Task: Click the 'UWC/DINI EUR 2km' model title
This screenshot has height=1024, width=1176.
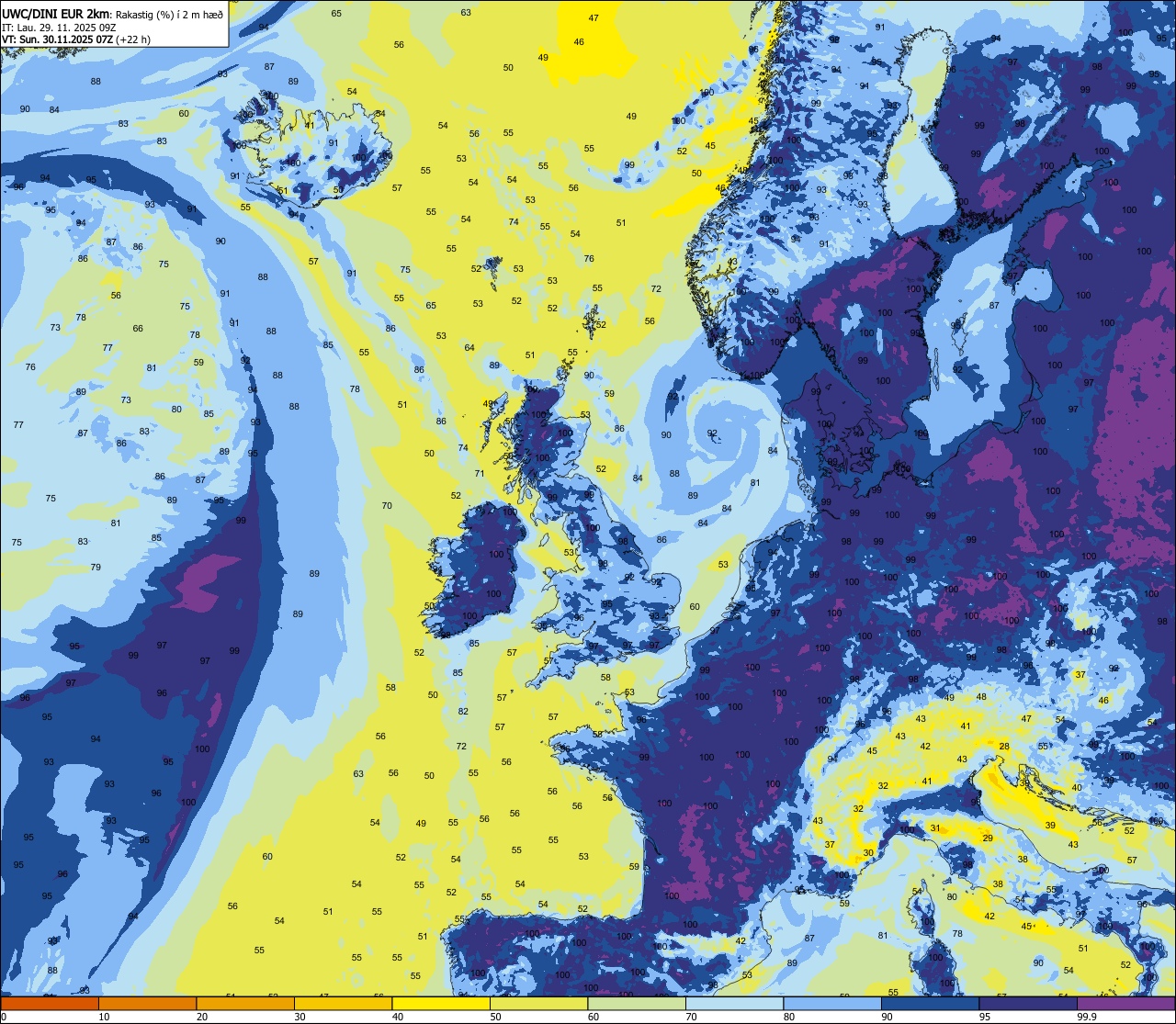Action: [x=55, y=13]
